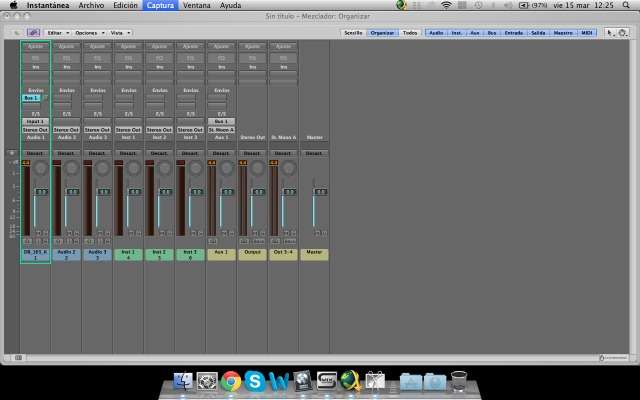
Task: Toggle the MIDI channel filter button
Action: (x=586, y=32)
